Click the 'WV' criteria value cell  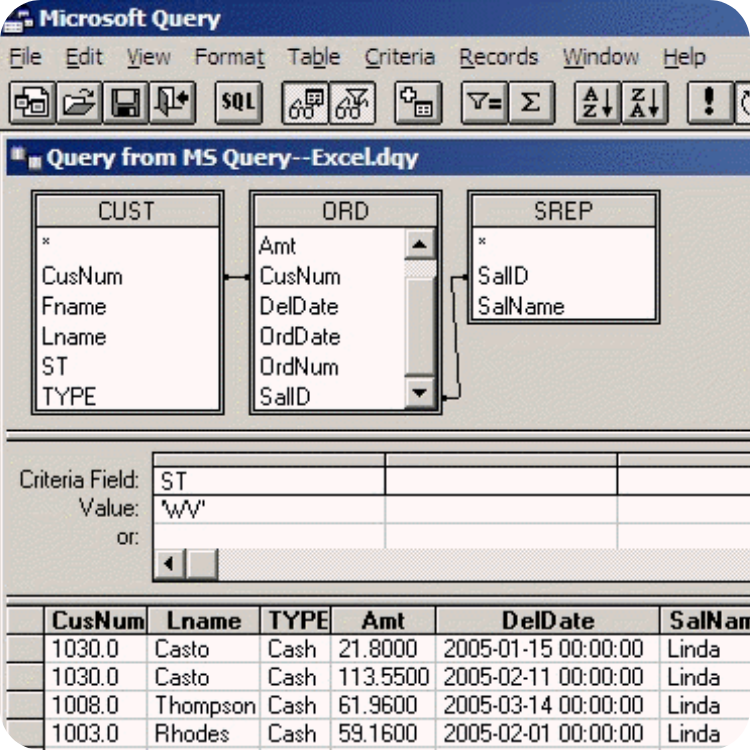point(269,509)
